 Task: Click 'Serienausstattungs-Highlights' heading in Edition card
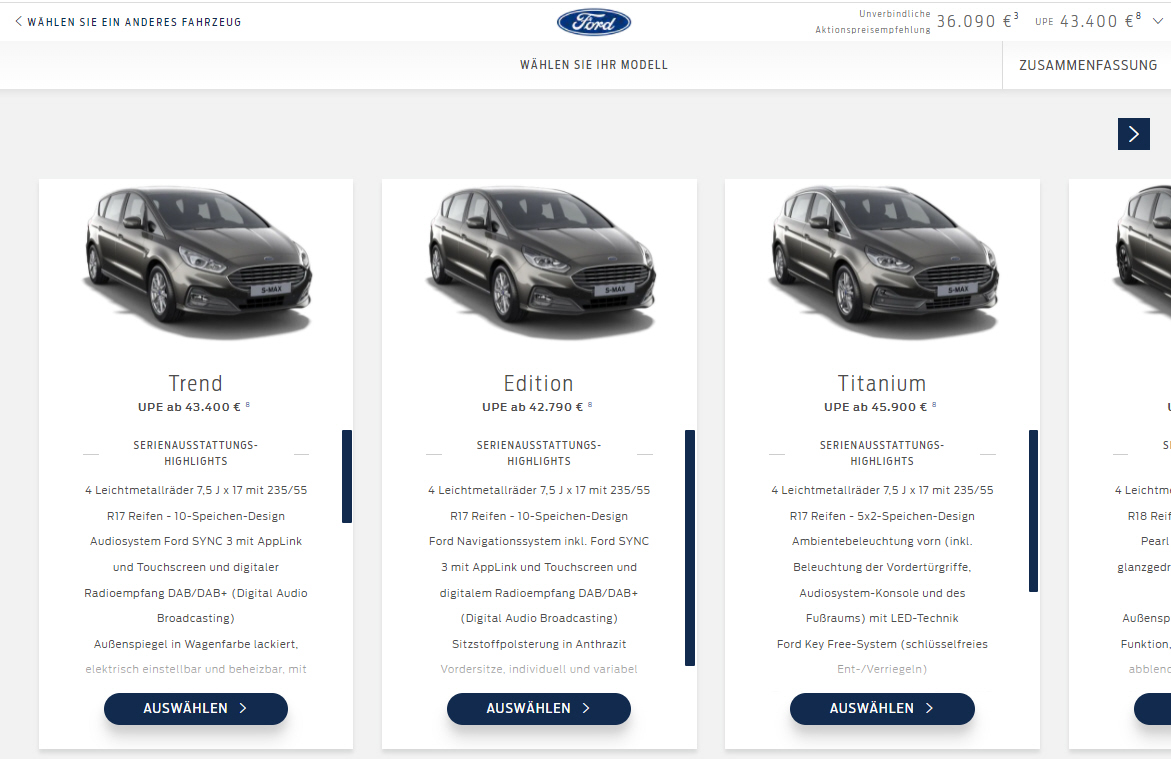pyautogui.click(x=538, y=453)
